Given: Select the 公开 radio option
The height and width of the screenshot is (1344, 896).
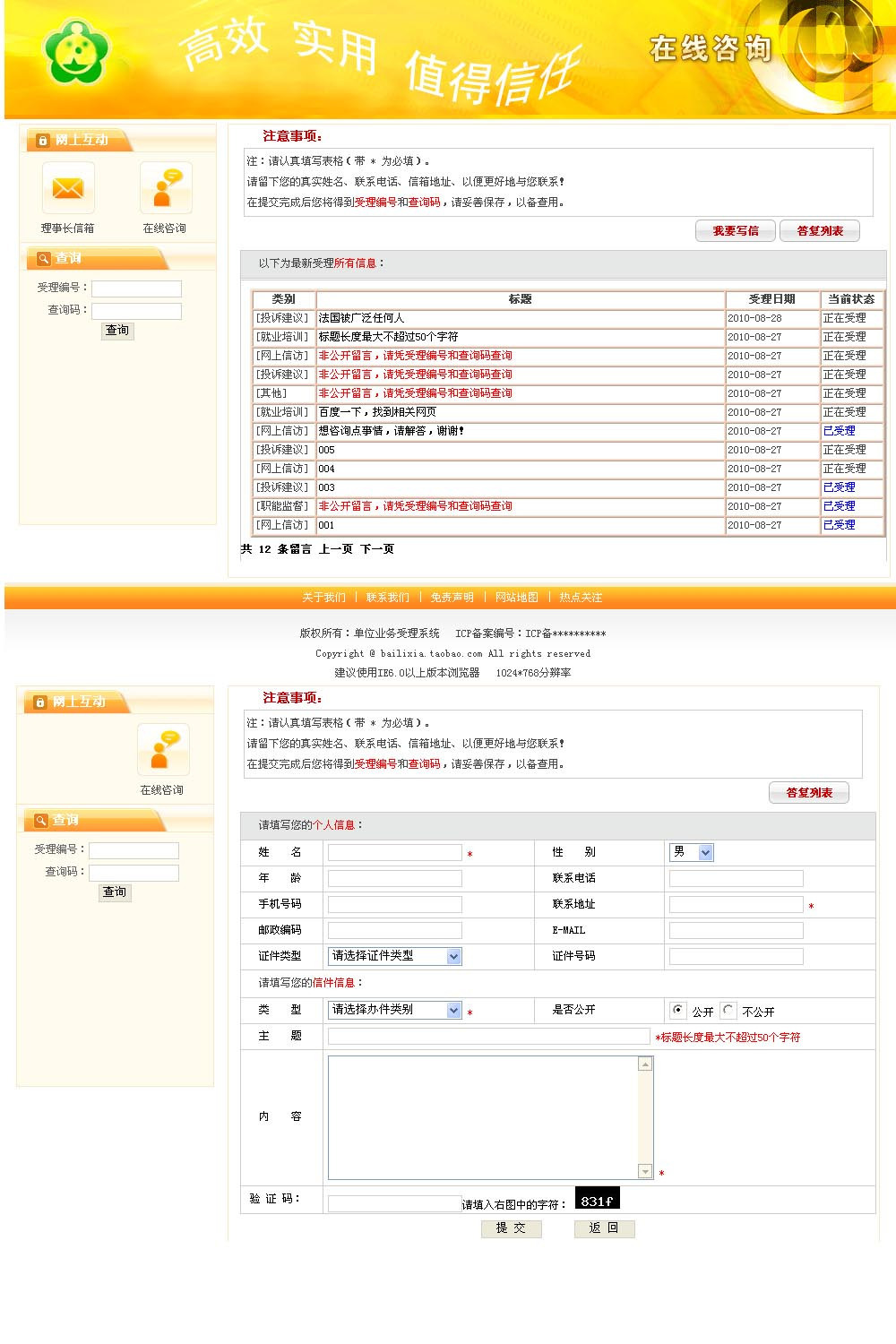Looking at the screenshot, I should pos(679,1010).
